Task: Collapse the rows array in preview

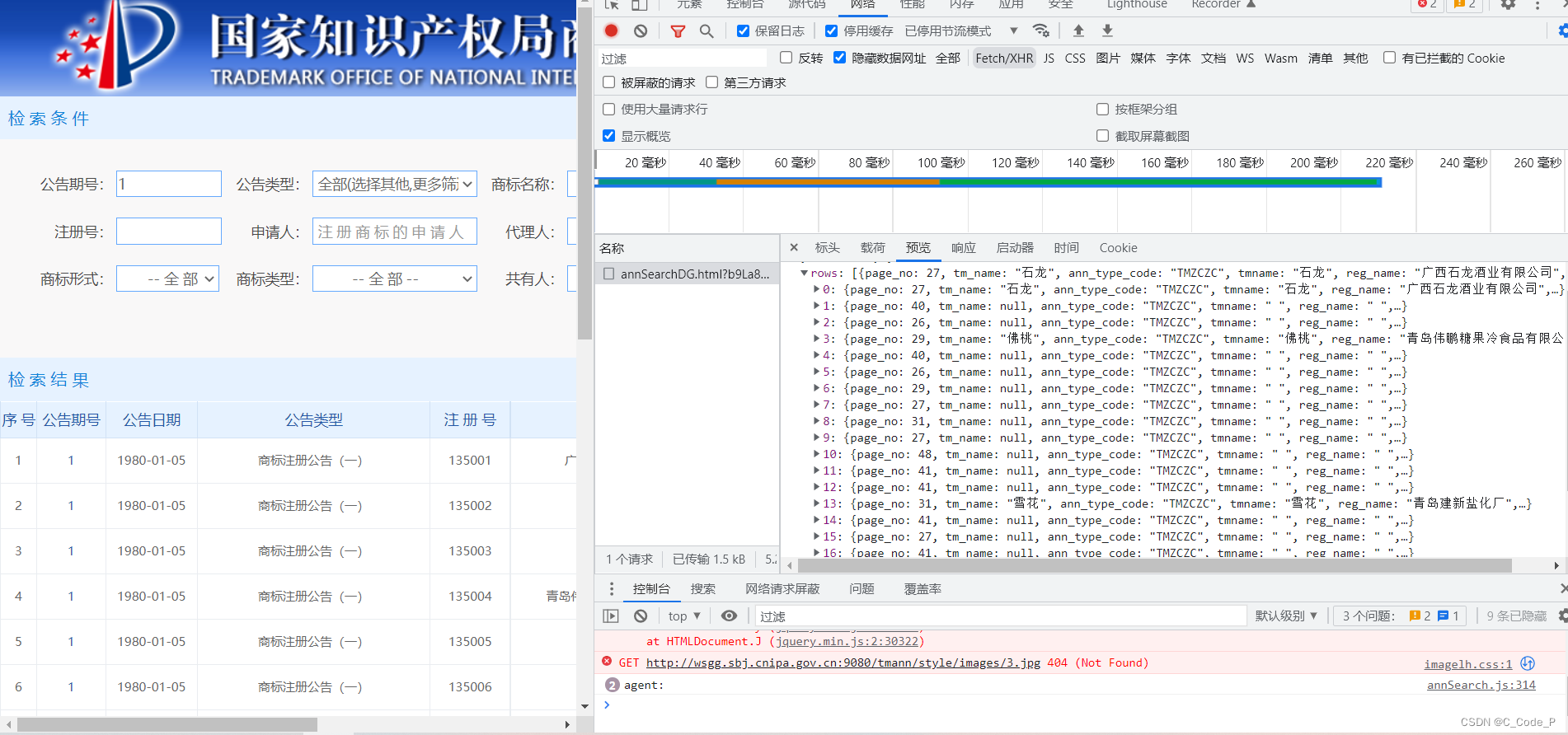Action: [804, 273]
